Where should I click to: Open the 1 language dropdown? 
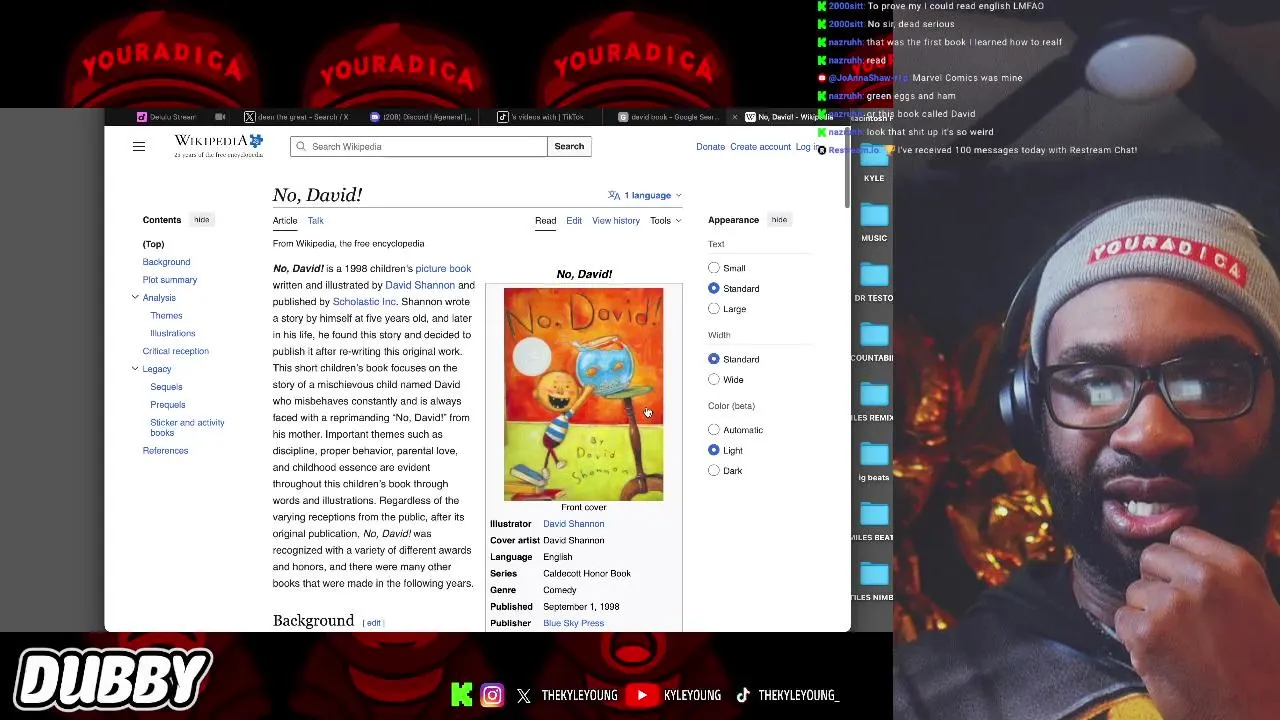coord(645,195)
